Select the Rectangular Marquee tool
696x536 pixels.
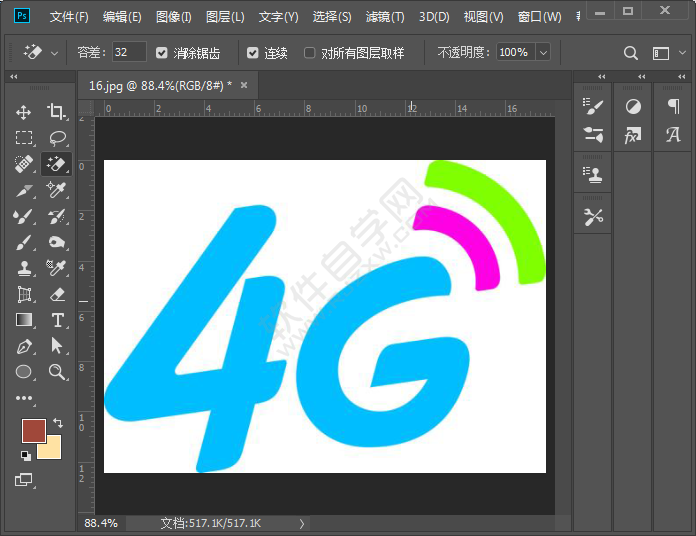click(x=24, y=138)
